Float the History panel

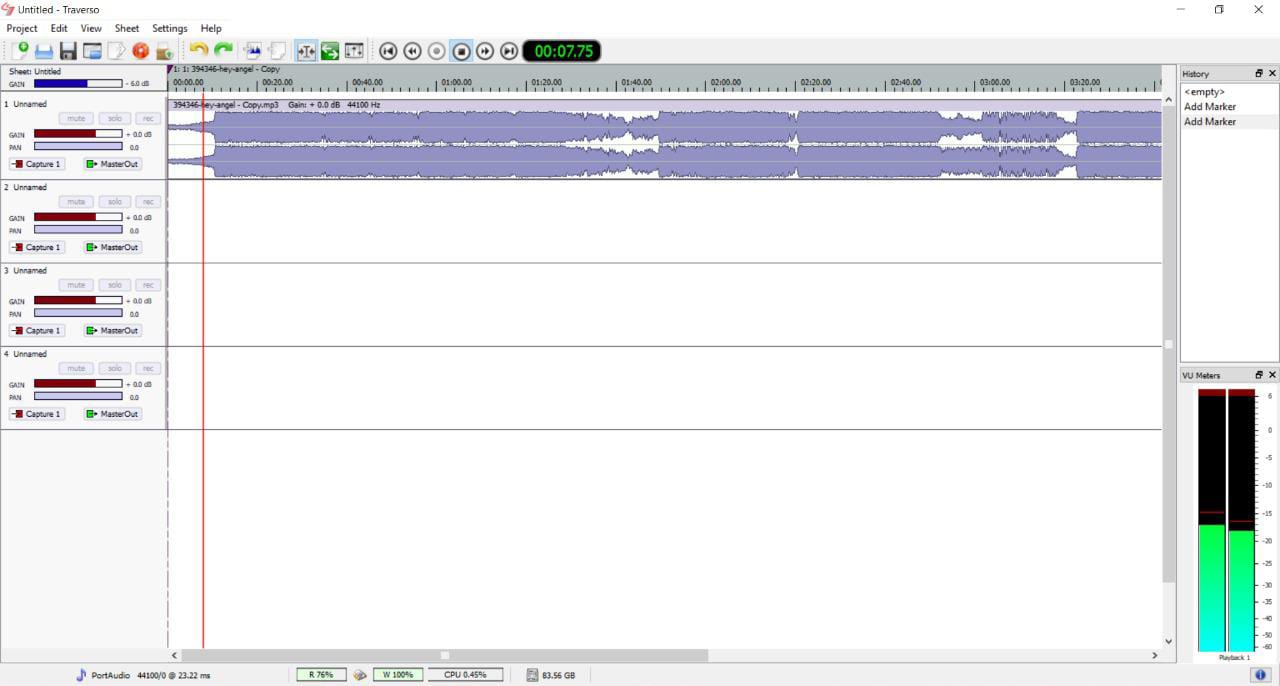coord(1259,74)
